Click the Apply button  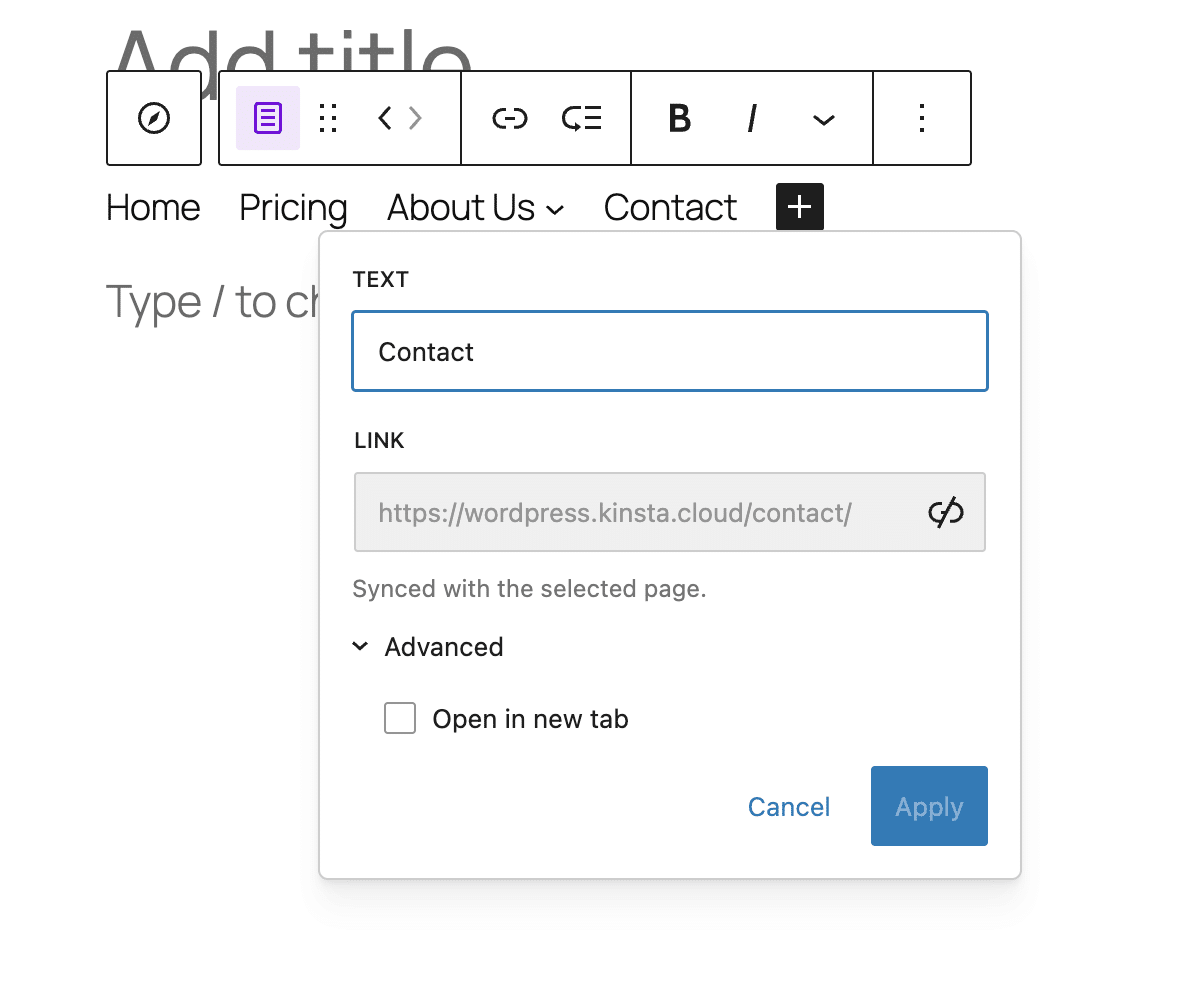928,806
